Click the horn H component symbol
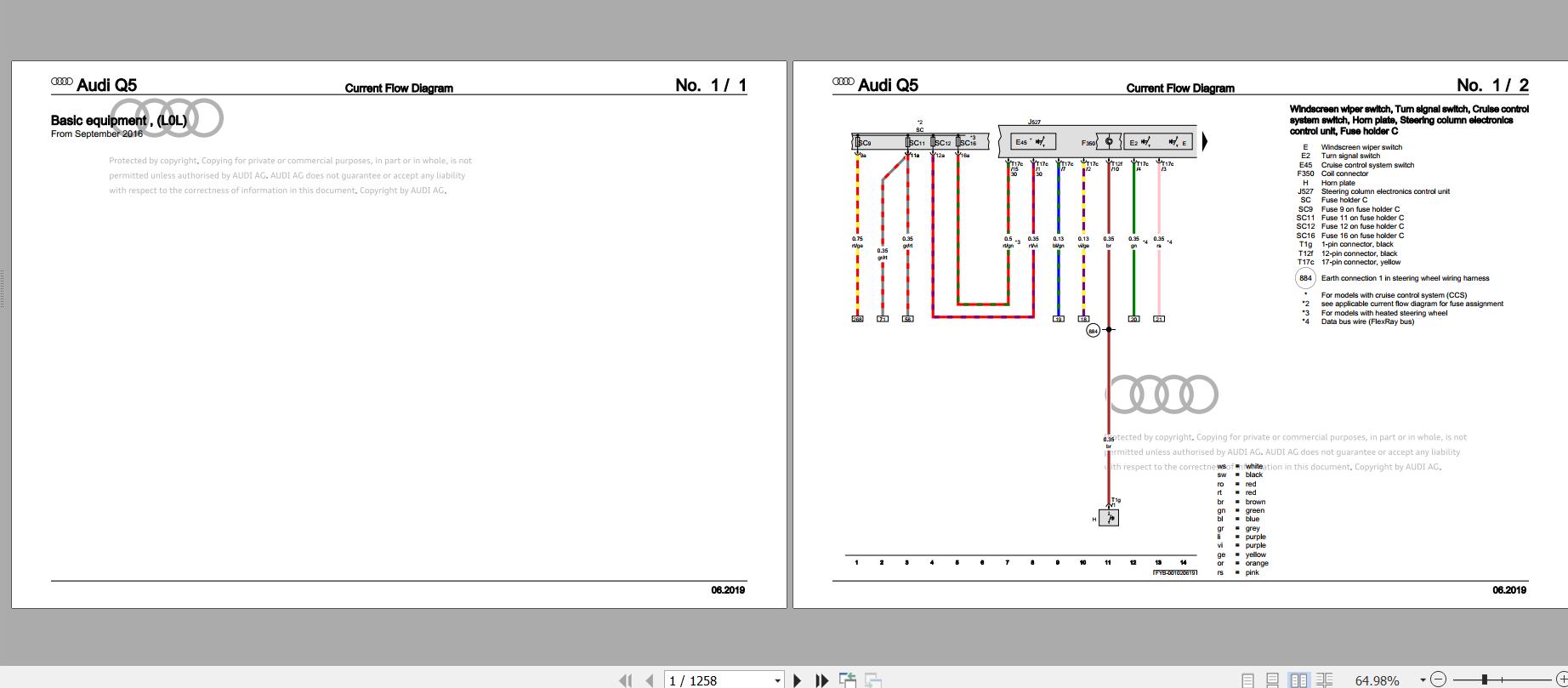The width and height of the screenshot is (1568, 688). coord(1109,517)
